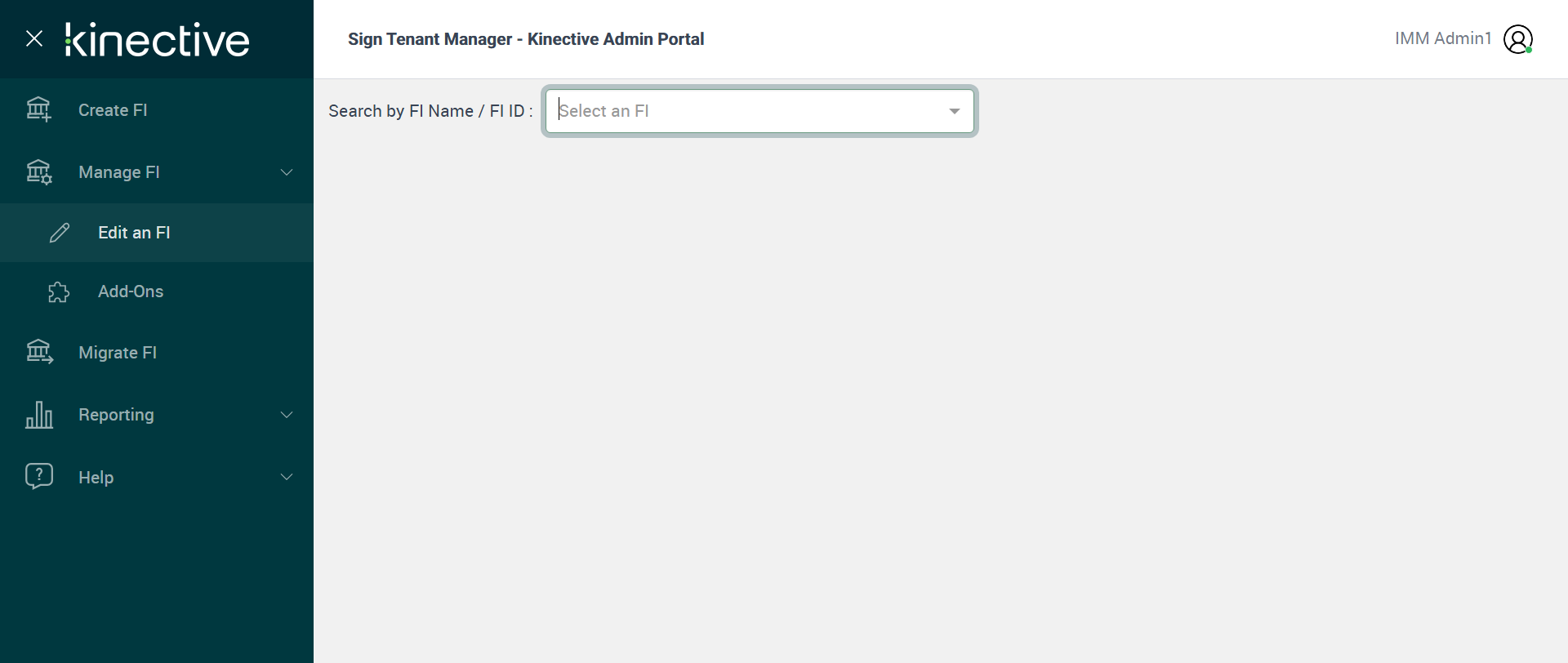Click the Reporting bar chart icon
Image resolution: width=1568 pixels, height=663 pixels.
pyautogui.click(x=39, y=415)
